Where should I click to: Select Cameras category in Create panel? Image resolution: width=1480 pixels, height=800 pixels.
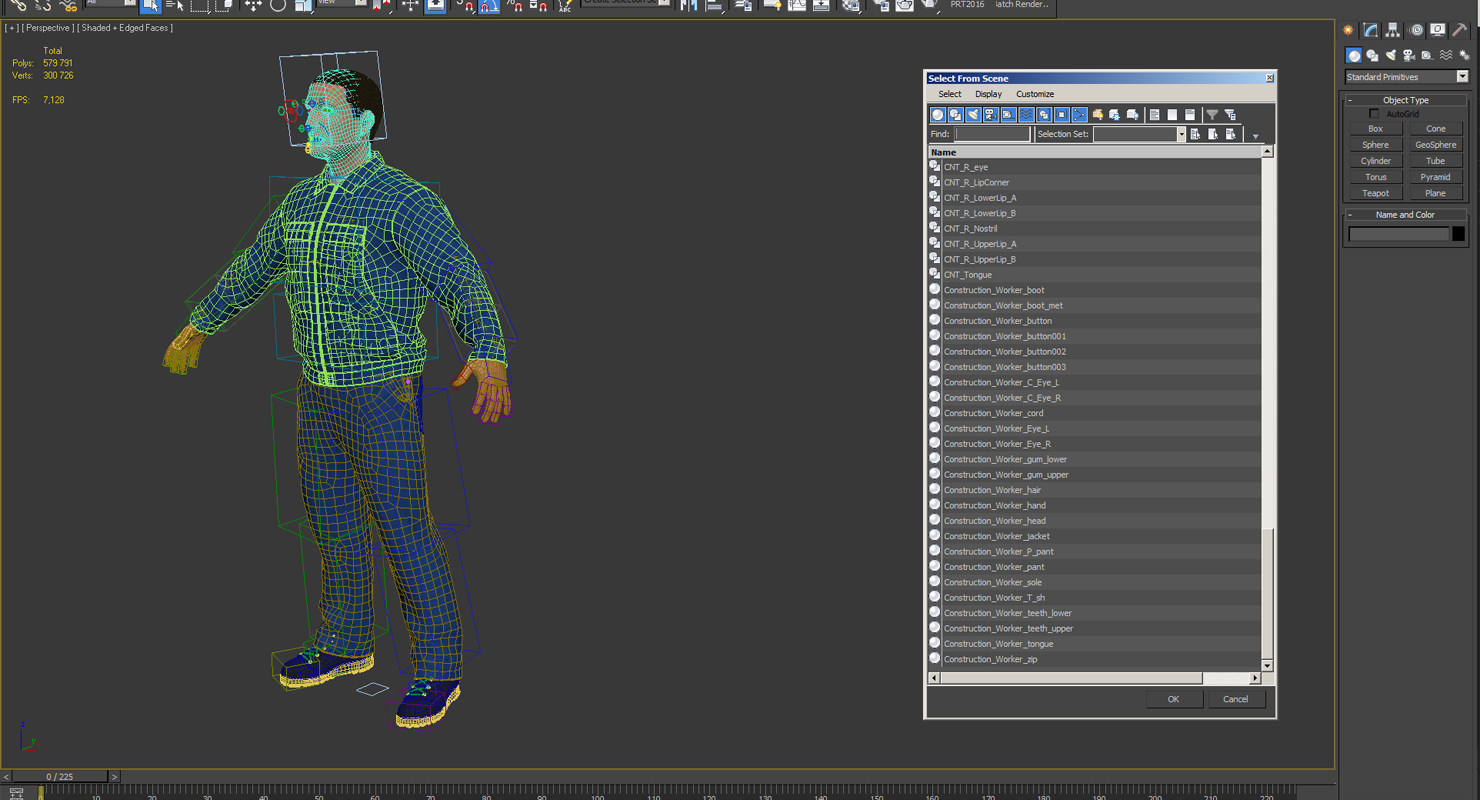coord(1408,56)
